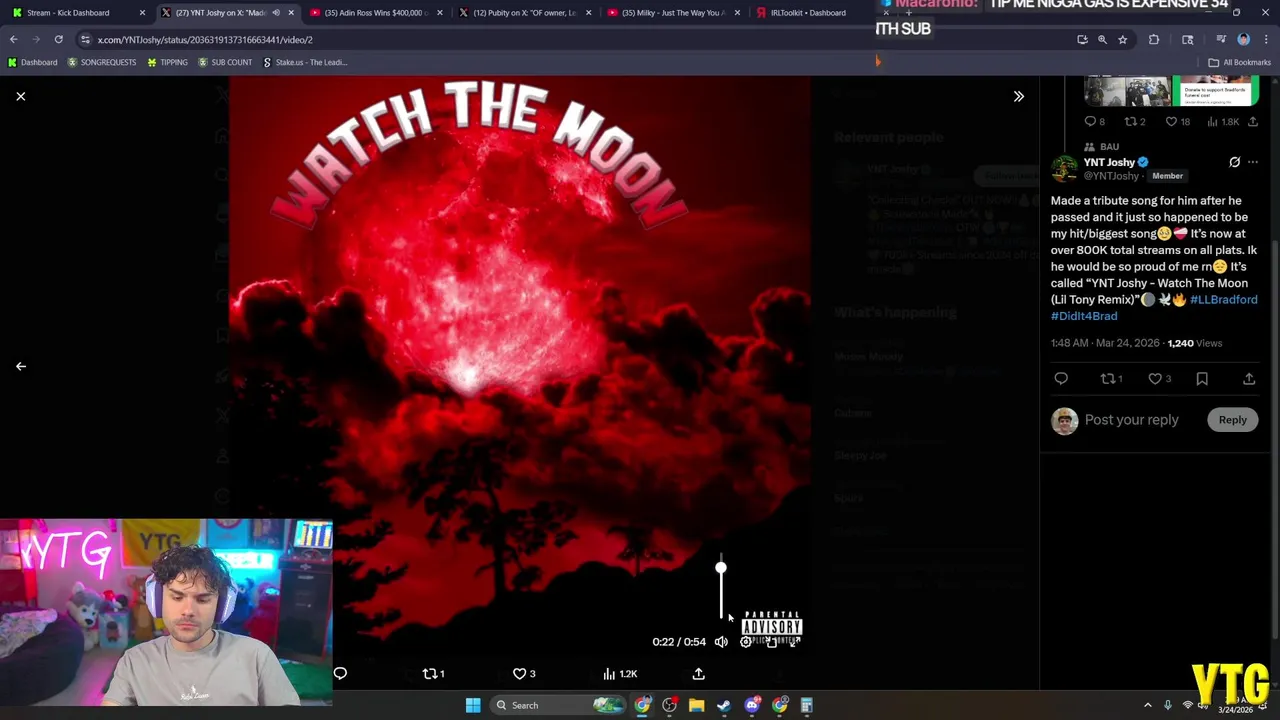Open Discord from the taskbar
The width and height of the screenshot is (1280, 720).
point(752,706)
